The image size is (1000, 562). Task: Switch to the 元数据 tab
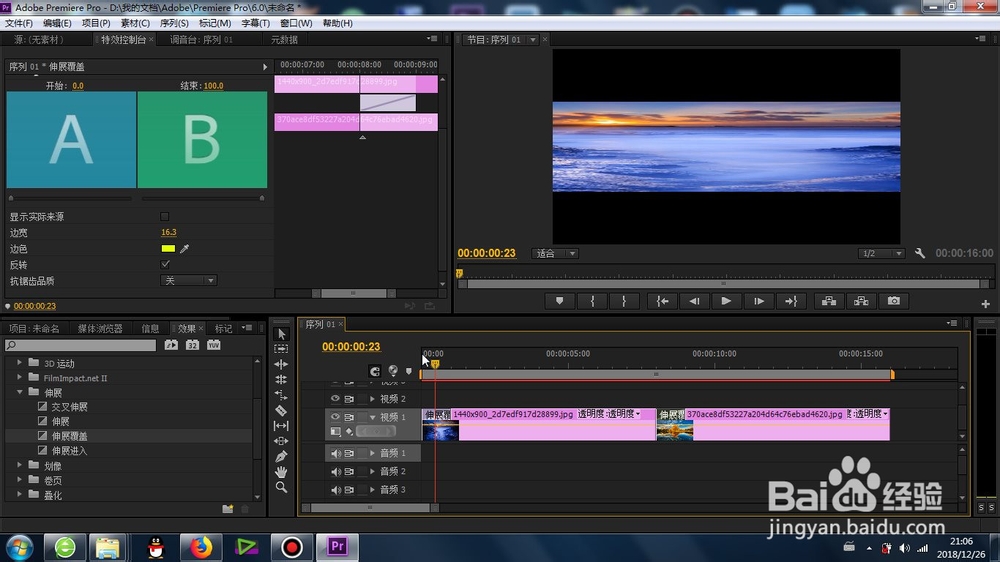284,40
